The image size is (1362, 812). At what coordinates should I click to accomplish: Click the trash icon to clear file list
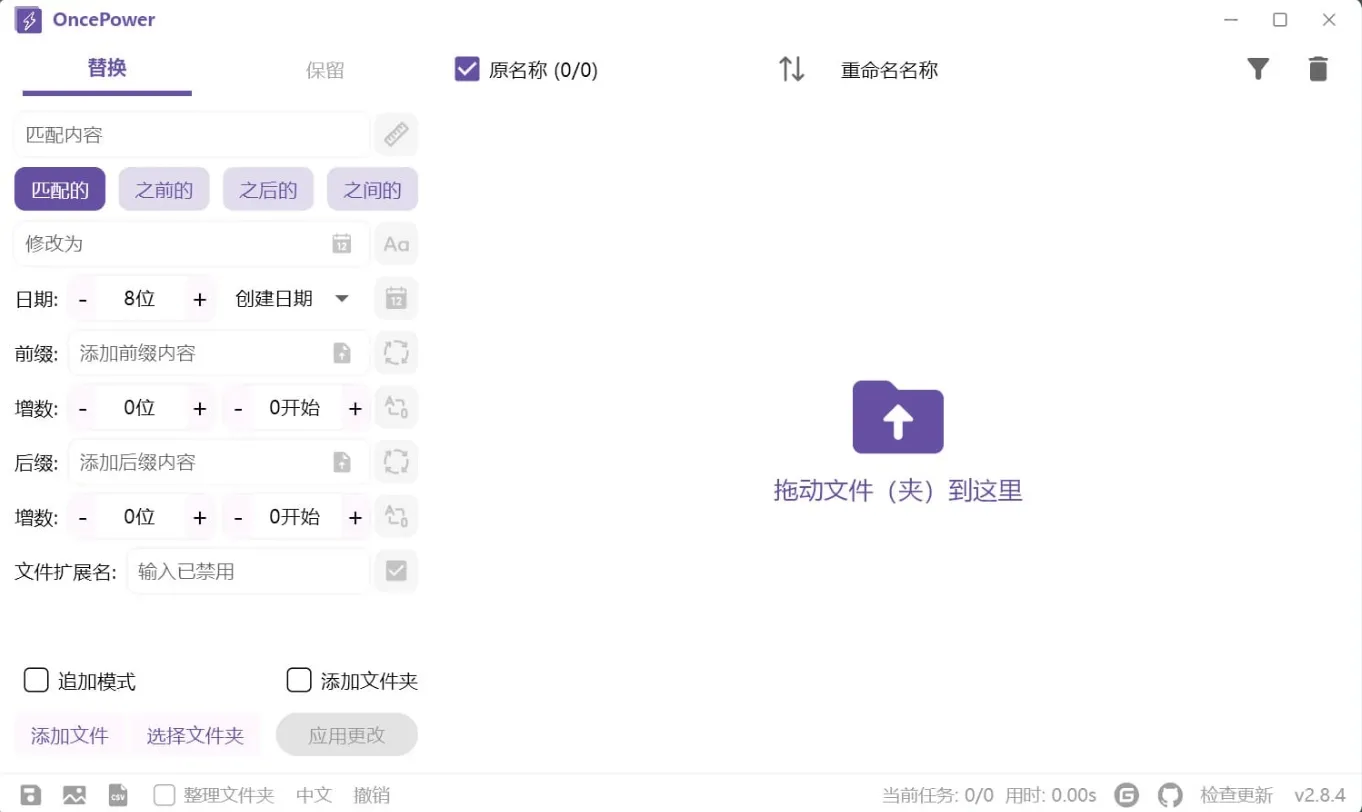click(x=1318, y=68)
